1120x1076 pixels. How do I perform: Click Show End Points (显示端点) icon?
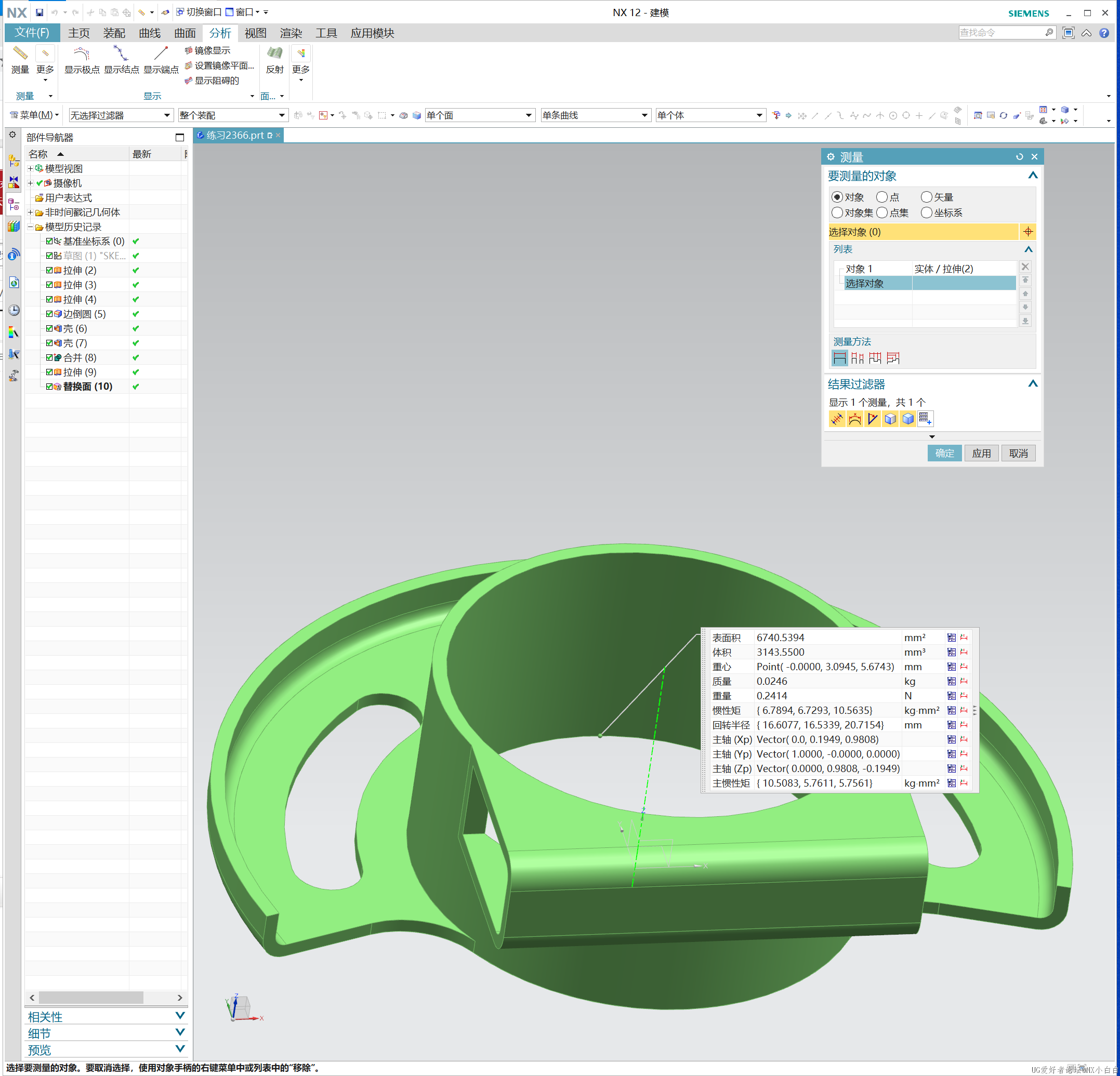161,54
